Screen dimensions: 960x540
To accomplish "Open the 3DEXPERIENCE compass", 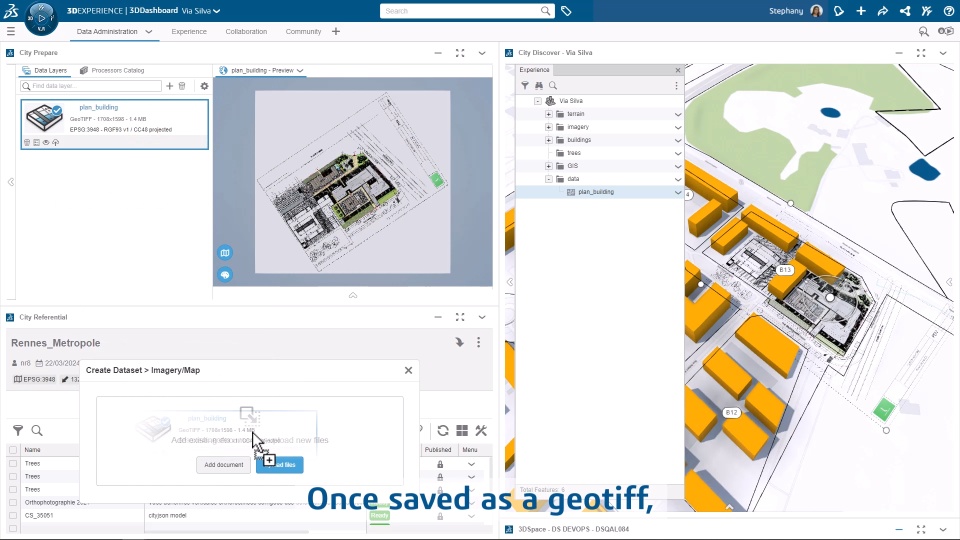I will [42, 18].
